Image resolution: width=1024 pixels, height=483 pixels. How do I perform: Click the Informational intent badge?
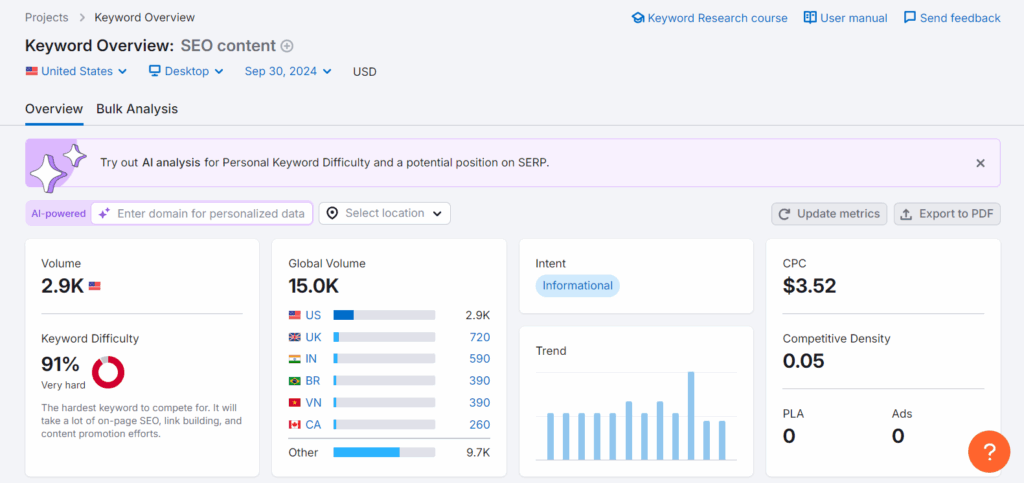click(577, 285)
